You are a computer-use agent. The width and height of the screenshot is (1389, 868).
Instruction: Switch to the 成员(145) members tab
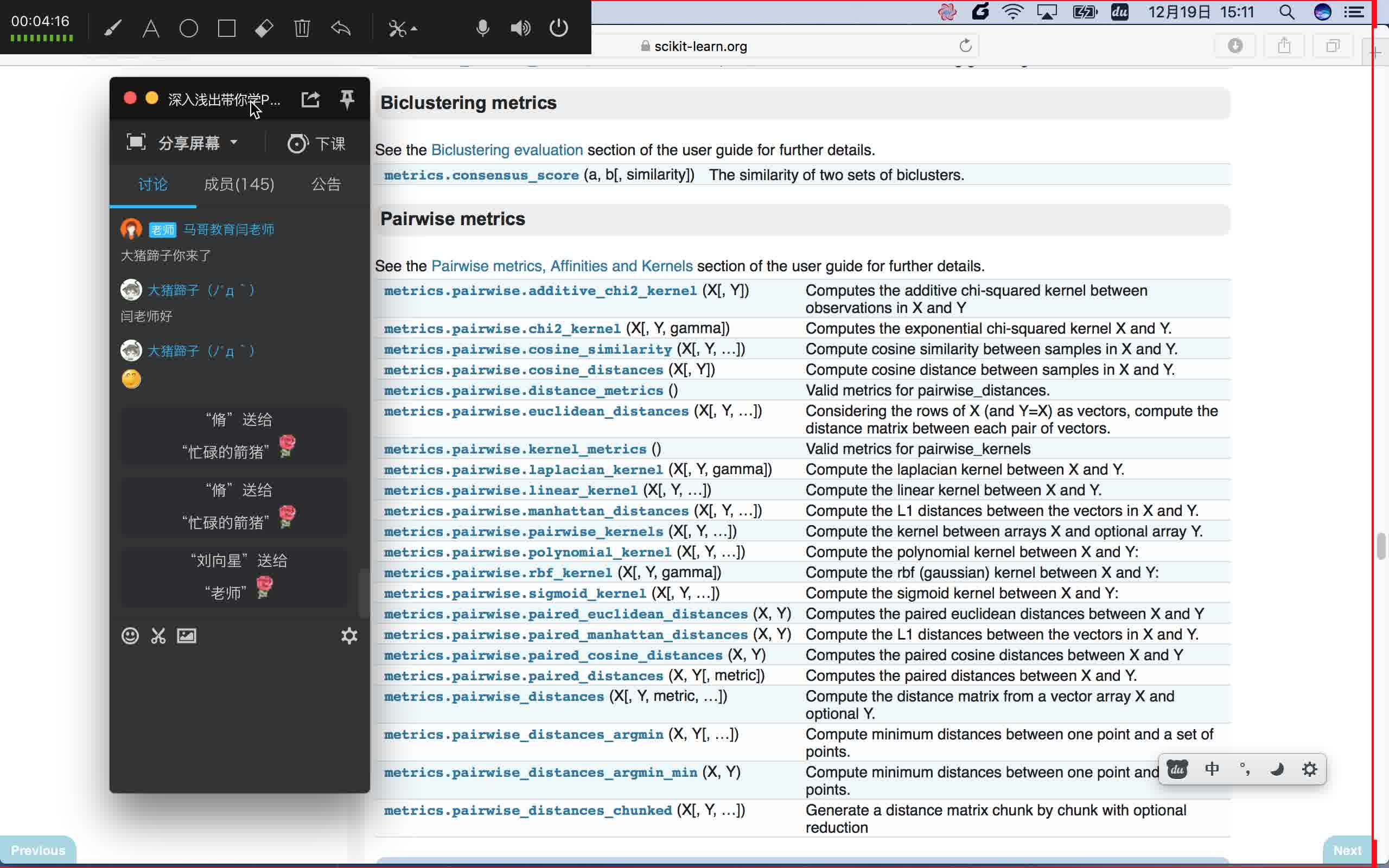(239, 184)
